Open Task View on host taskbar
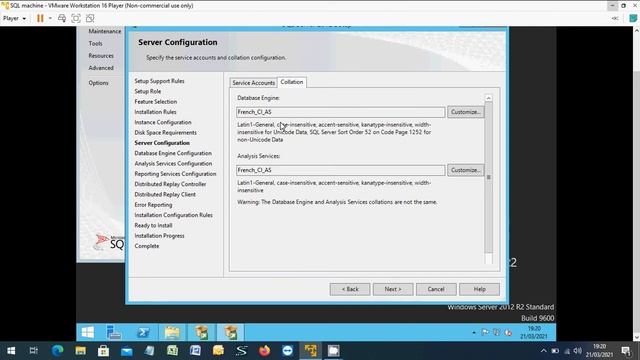The width and height of the screenshot is (640, 360). 33,351
